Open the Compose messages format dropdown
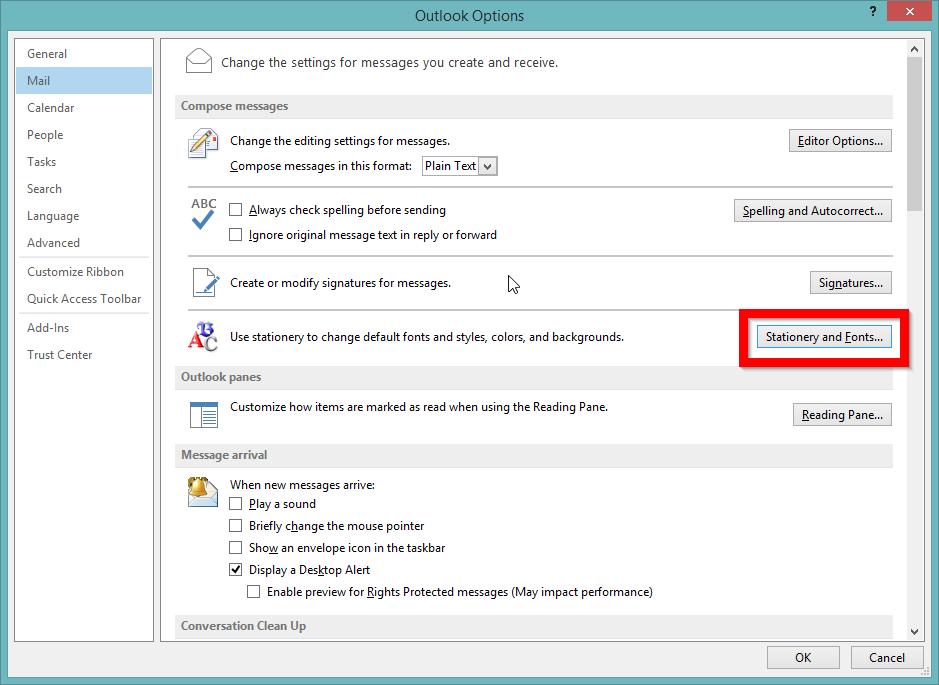 [488, 166]
